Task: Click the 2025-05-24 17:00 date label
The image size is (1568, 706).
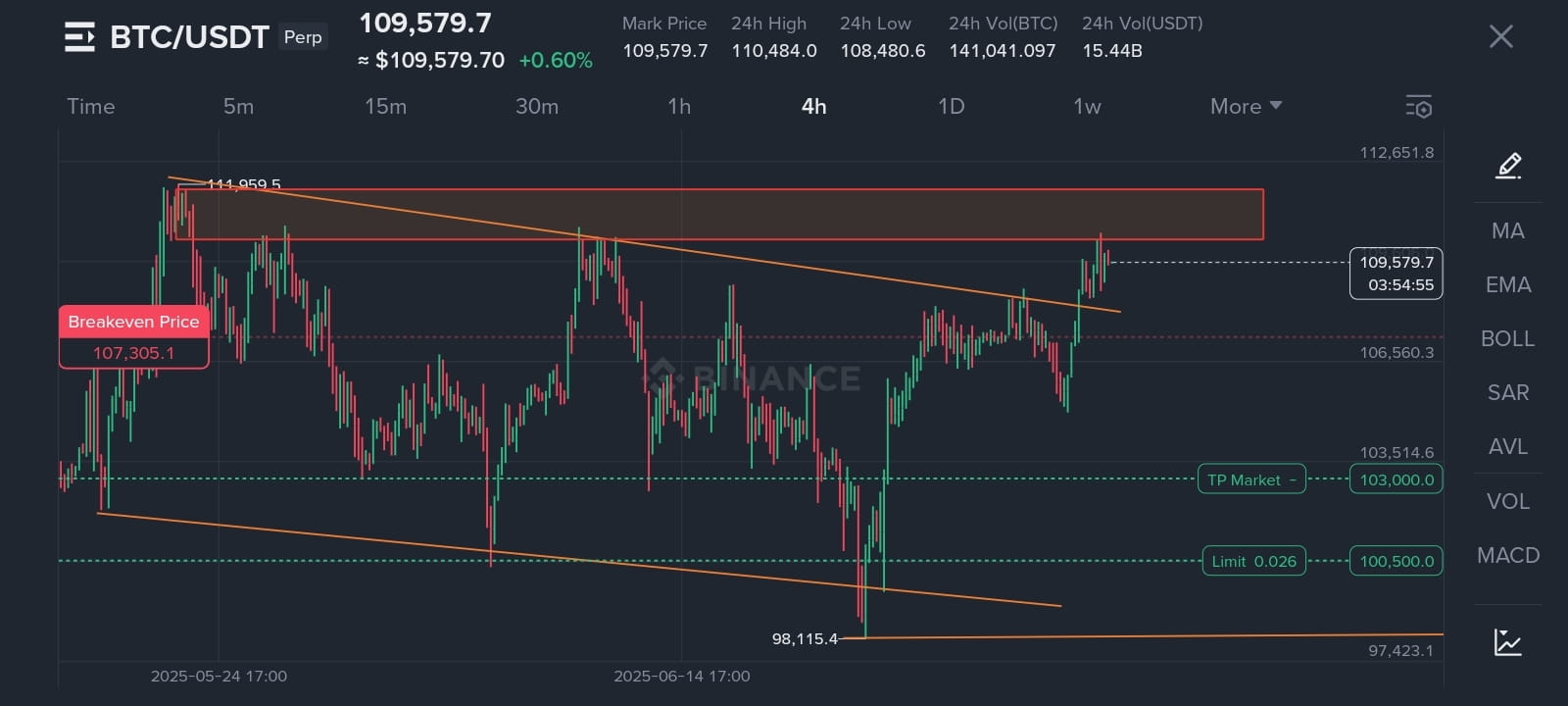Action: pos(219,676)
